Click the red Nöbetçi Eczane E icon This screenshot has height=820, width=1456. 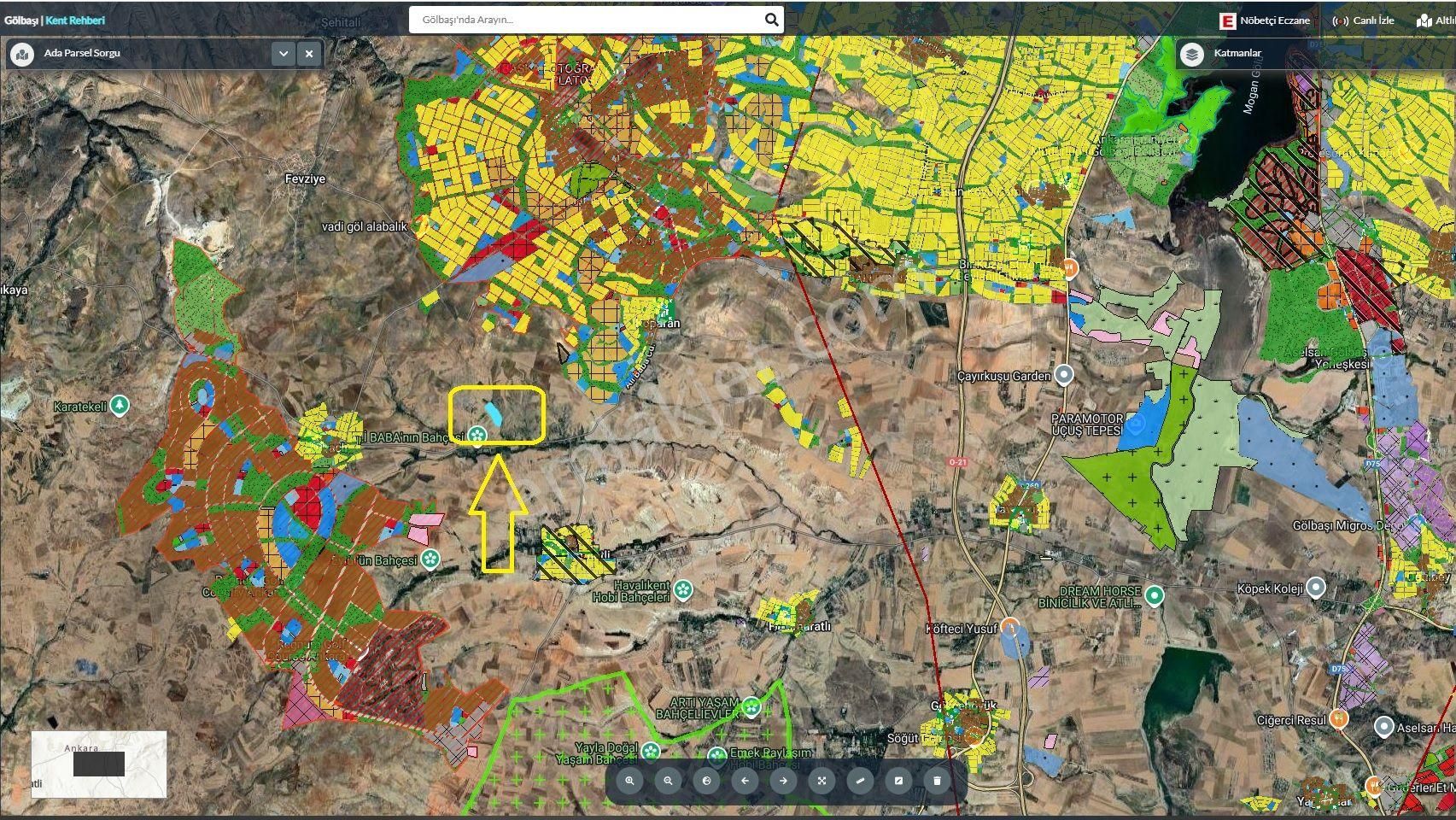pos(1227,20)
